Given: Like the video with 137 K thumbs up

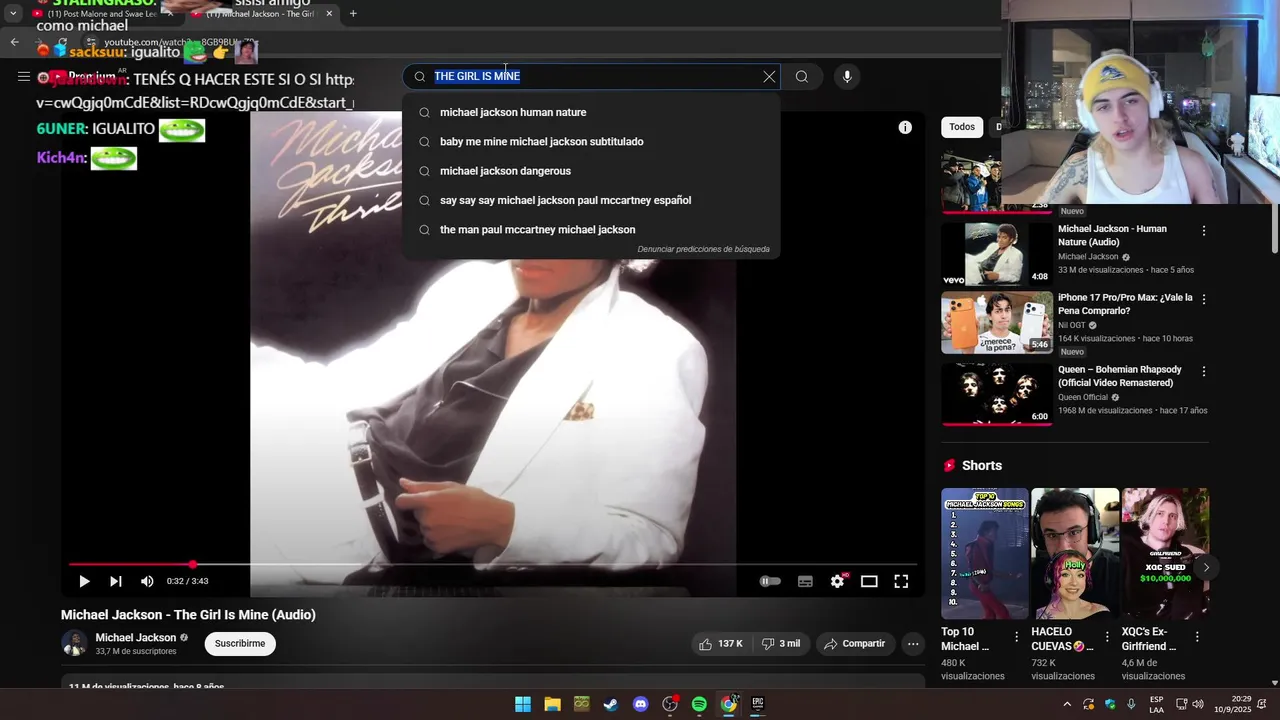Looking at the screenshot, I should coord(721,644).
